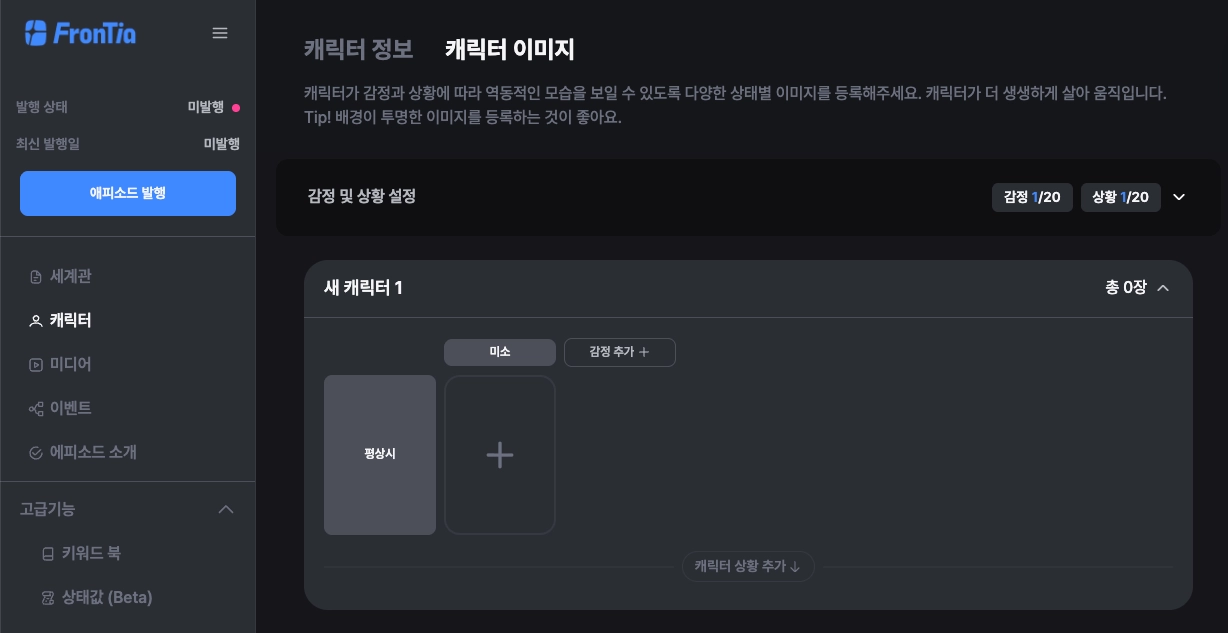Go to 이벤트 in the sidebar
Image resolution: width=1228 pixels, height=633 pixels.
[70, 408]
